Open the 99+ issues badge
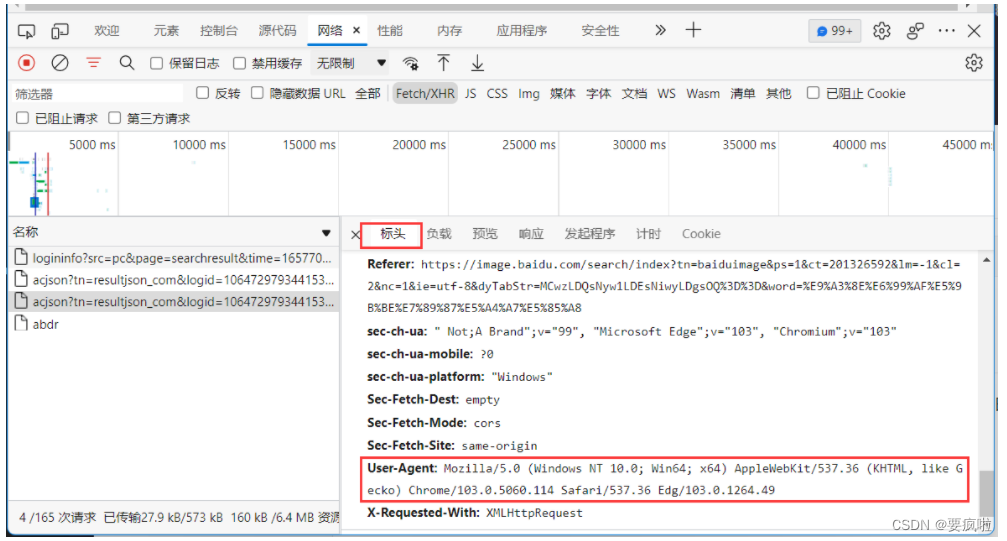The image size is (1007, 541). click(x=834, y=31)
